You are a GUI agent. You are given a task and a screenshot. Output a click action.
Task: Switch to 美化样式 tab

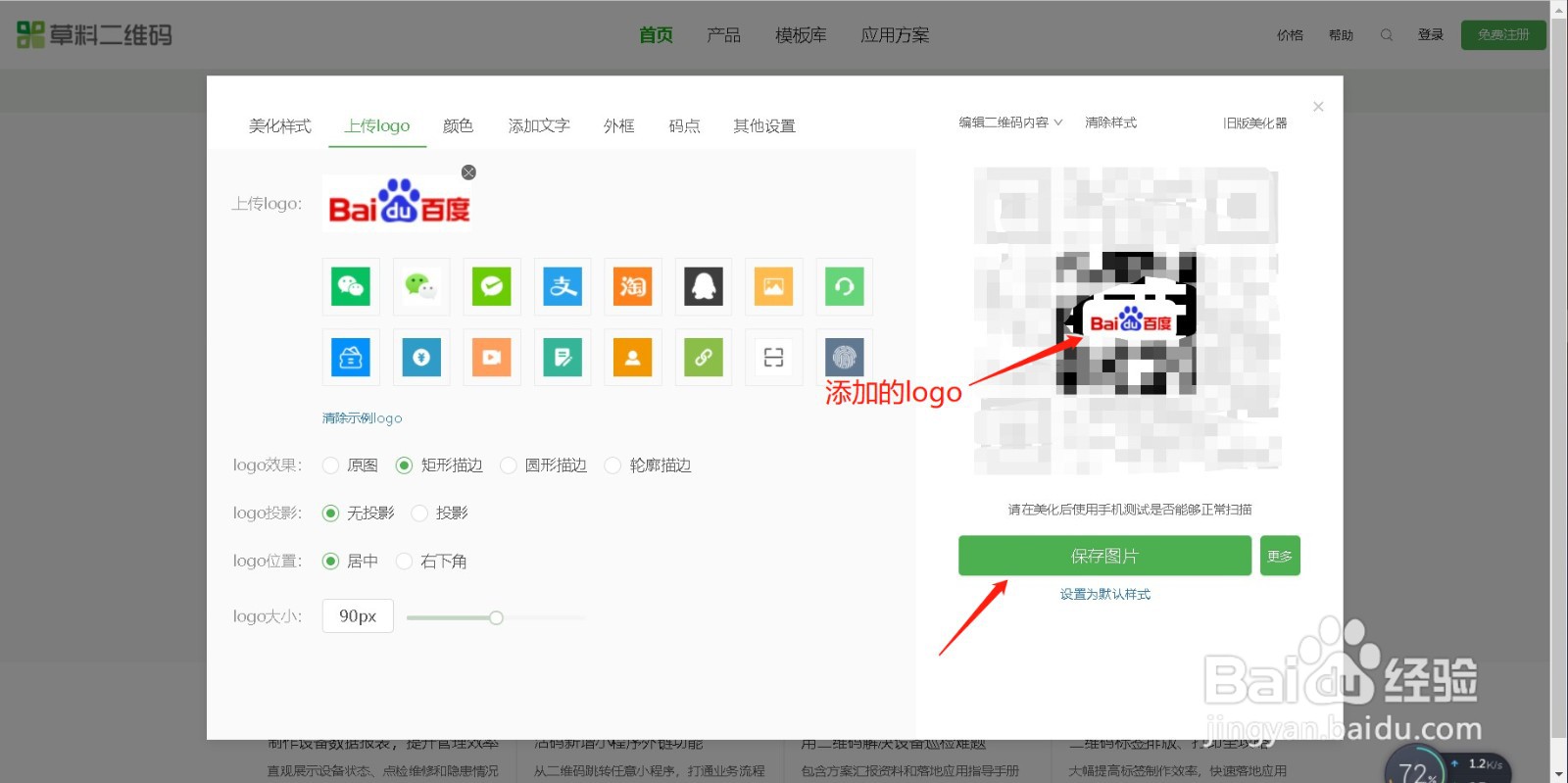click(279, 126)
